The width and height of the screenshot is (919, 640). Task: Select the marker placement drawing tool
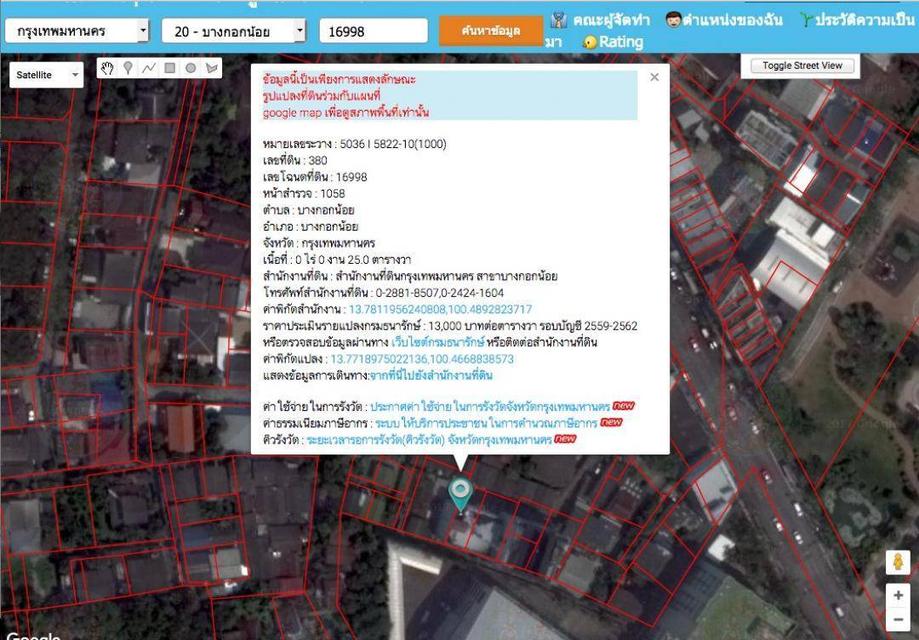point(128,68)
